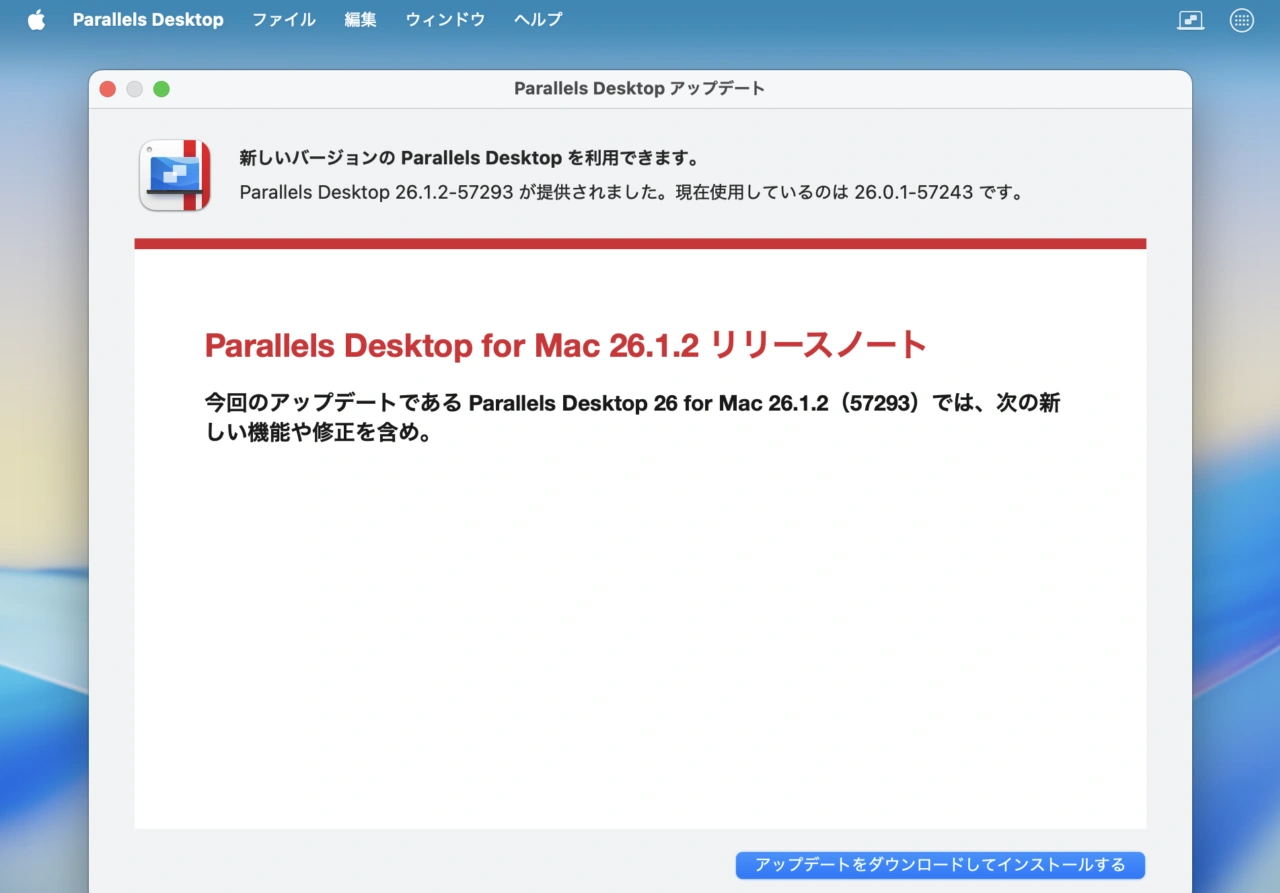The height and width of the screenshot is (893, 1280).
Task: Open the Parallels control center grid icon
Action: [1241, 19]
